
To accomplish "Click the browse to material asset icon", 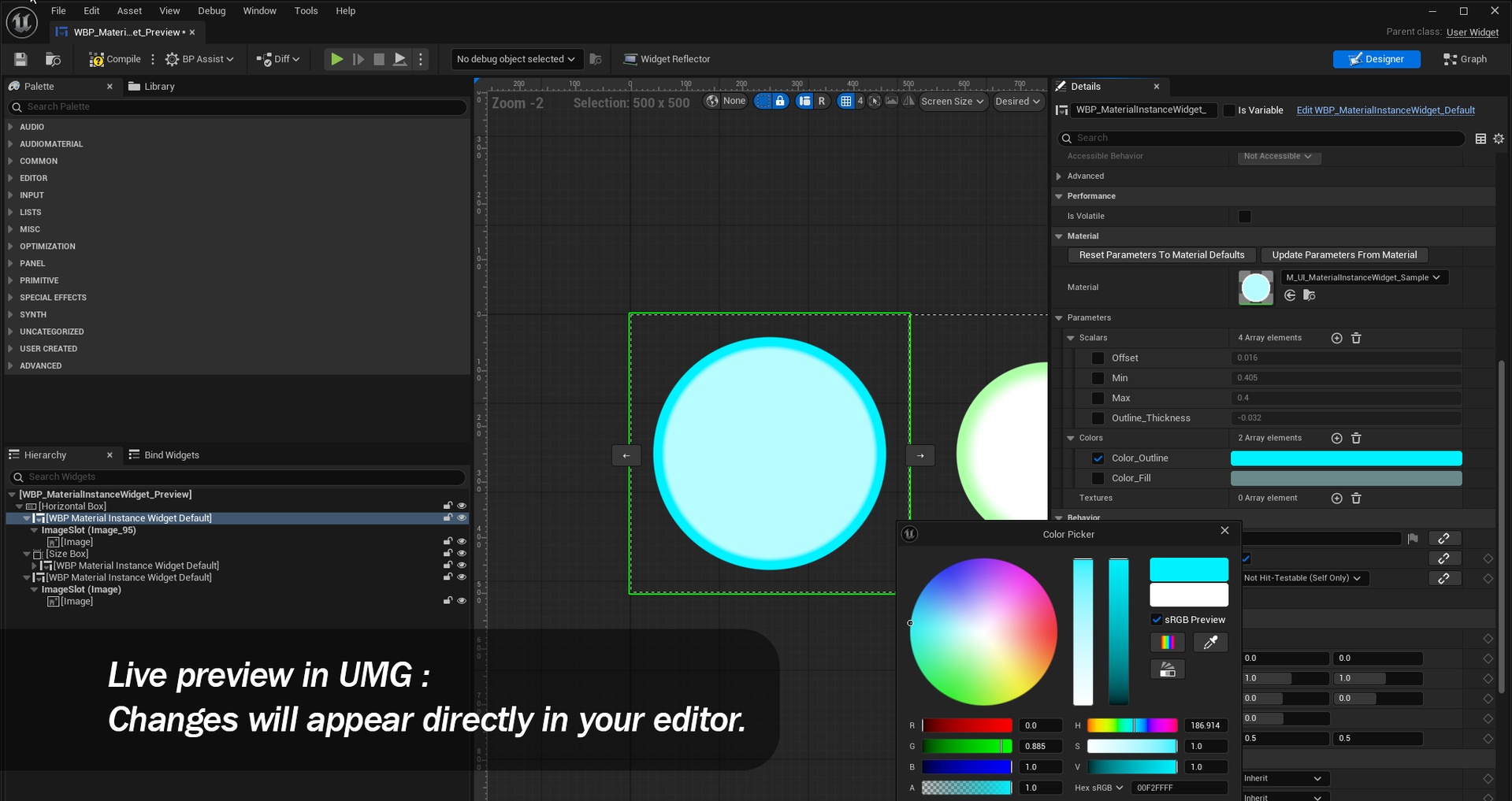I will click(1310, 295).
